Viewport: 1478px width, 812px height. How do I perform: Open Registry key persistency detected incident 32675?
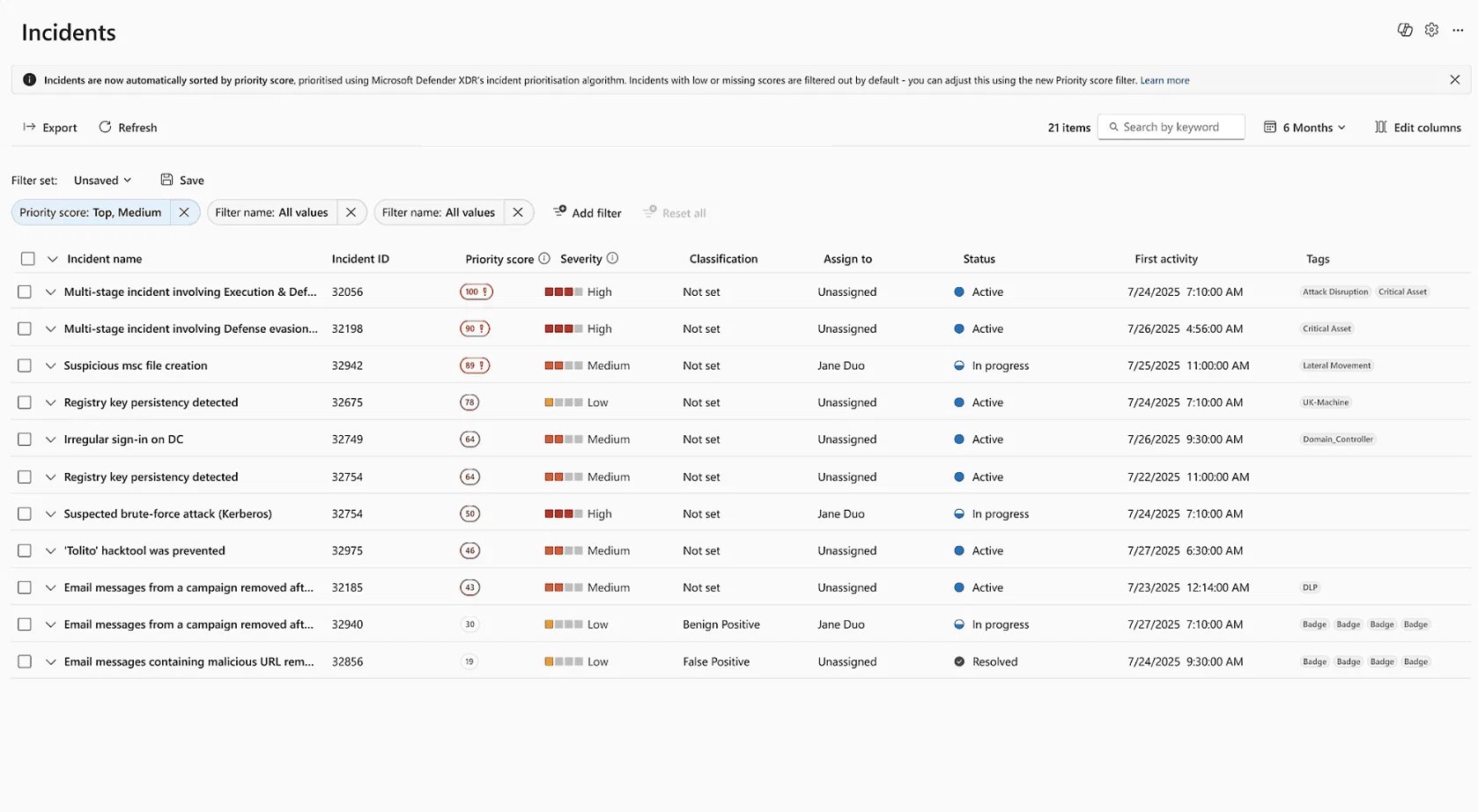[151, 402]
